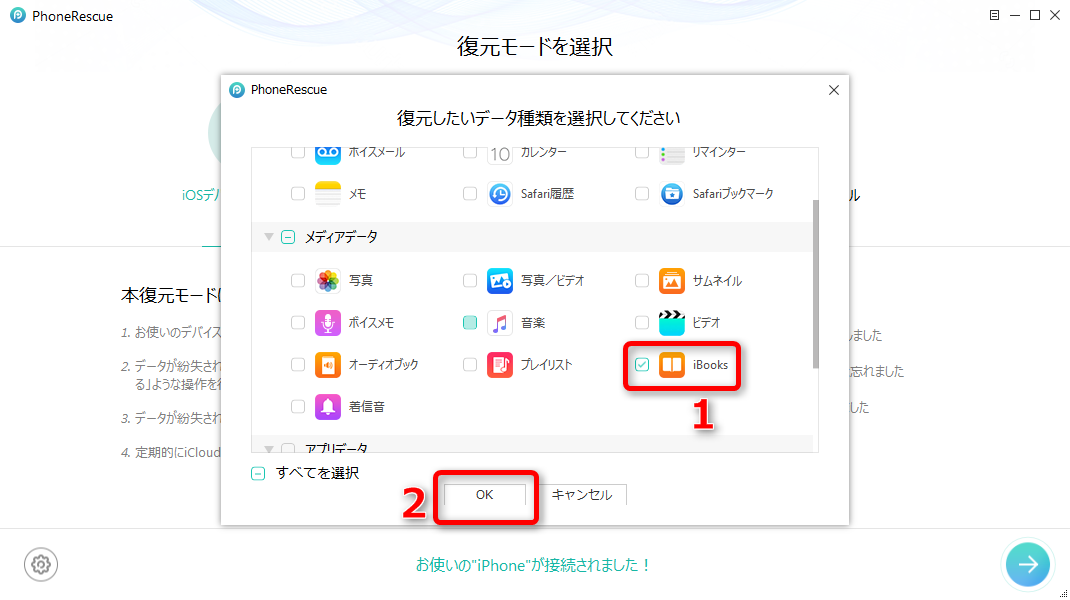Screen dimensions: 1070x600
Task: Click the iBooks book icon
Action: [x=671, y=365]
